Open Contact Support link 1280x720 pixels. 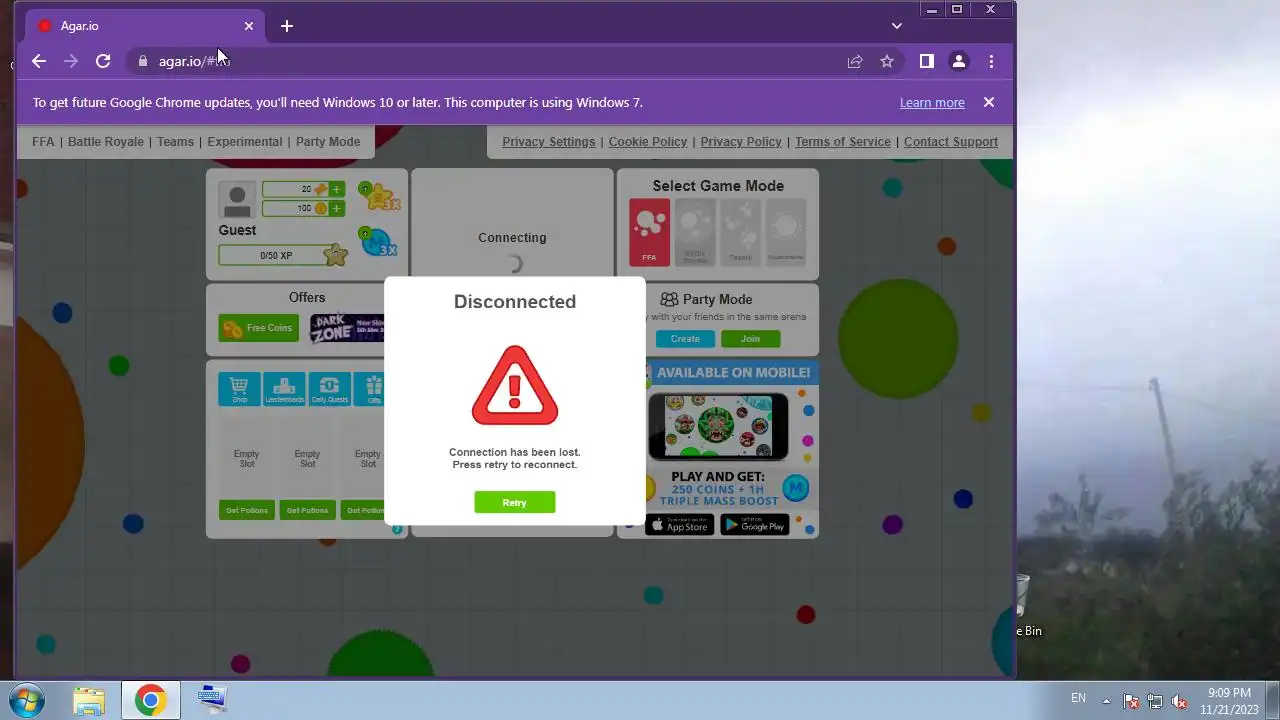[951, 141]
